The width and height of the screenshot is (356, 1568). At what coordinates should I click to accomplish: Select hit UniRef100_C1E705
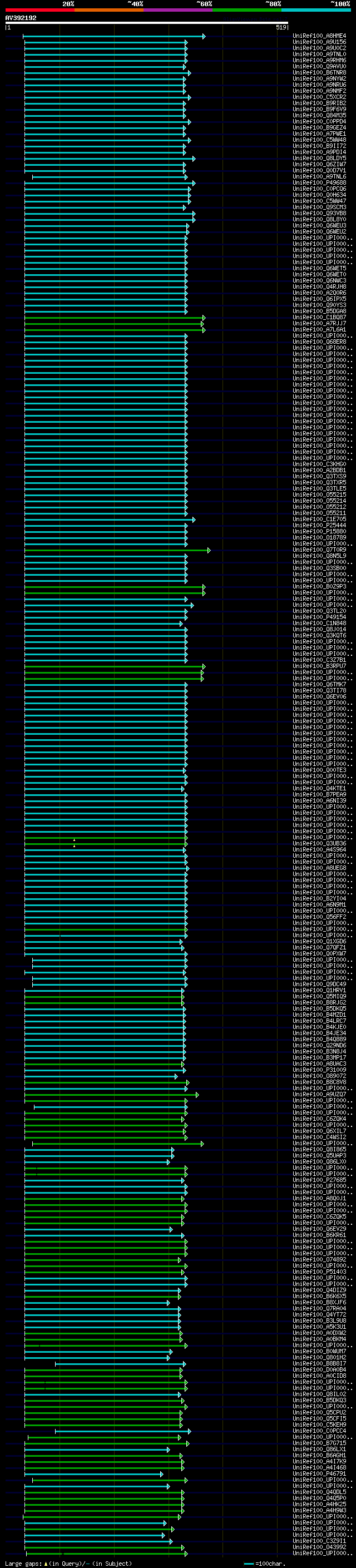click(319, 519)
